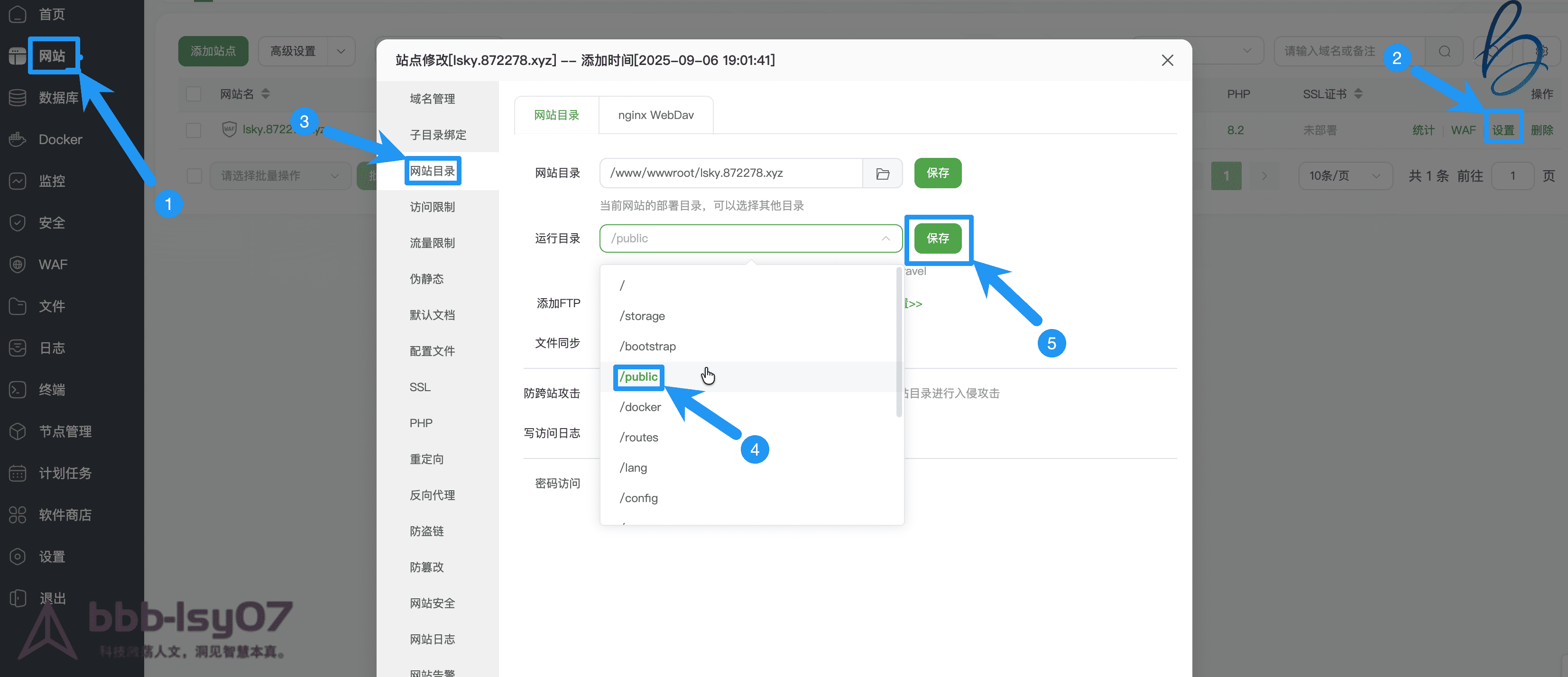Click the folder browse icon beside website directory path
Screen dimensions: 1568x677
(x=882, y=173)
